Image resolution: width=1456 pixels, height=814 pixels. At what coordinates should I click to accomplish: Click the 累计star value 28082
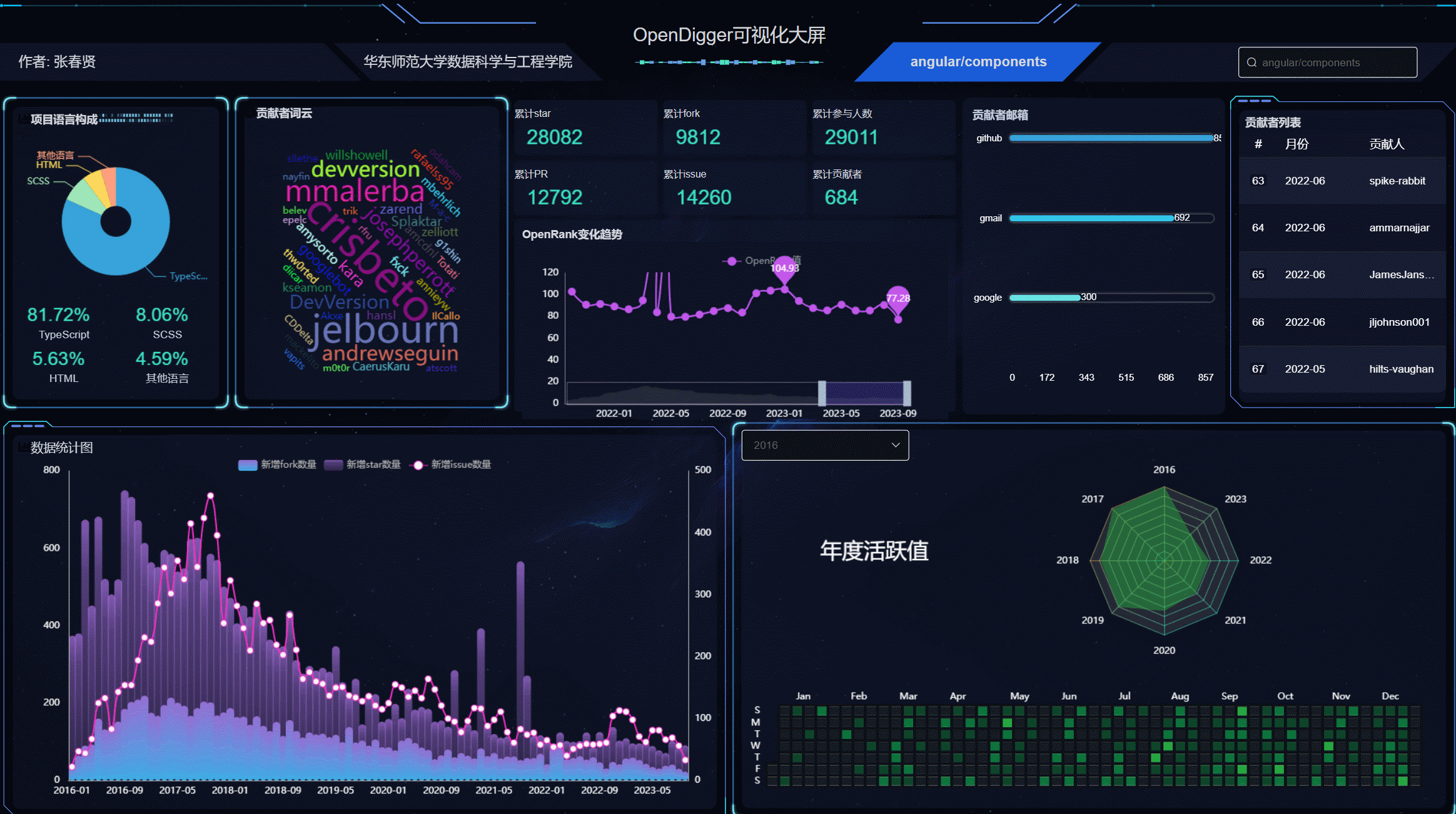(555, 137)
